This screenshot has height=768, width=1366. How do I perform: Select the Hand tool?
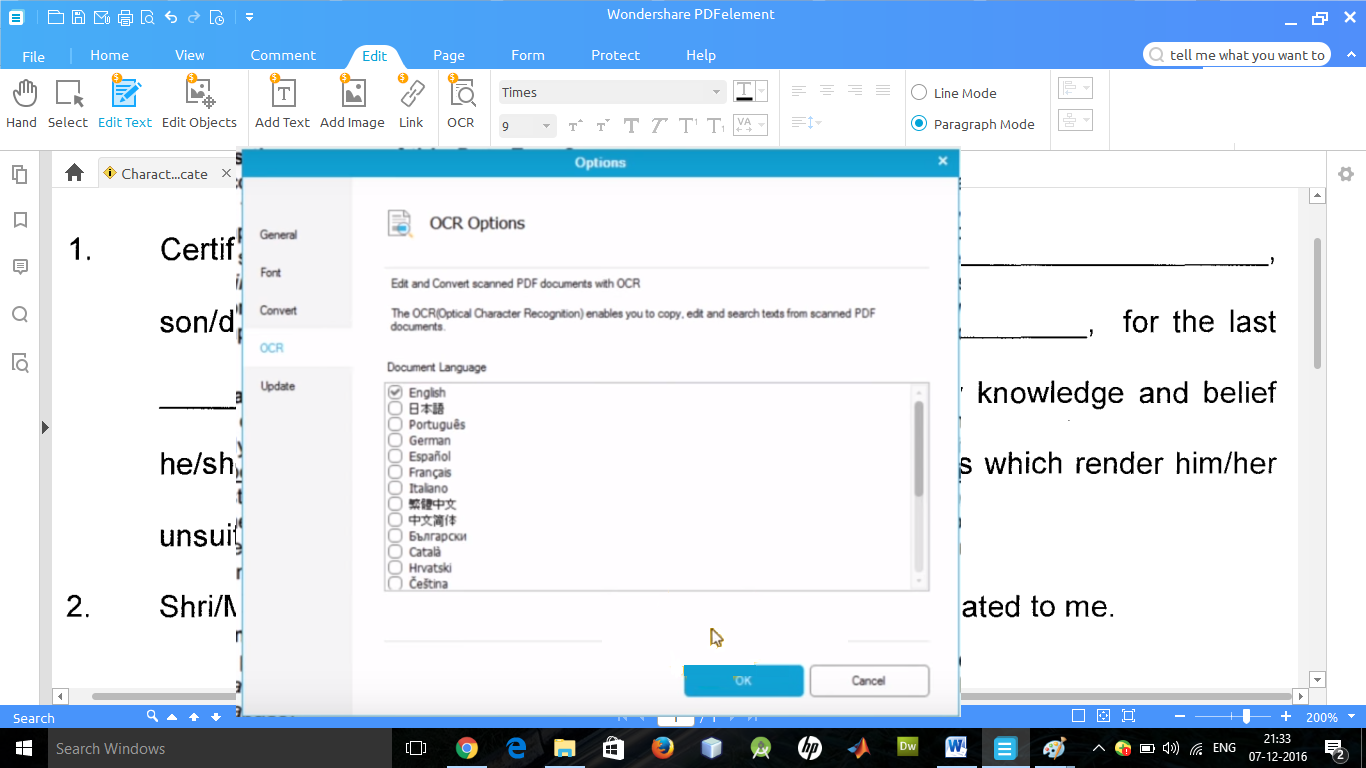click(22, 104)
